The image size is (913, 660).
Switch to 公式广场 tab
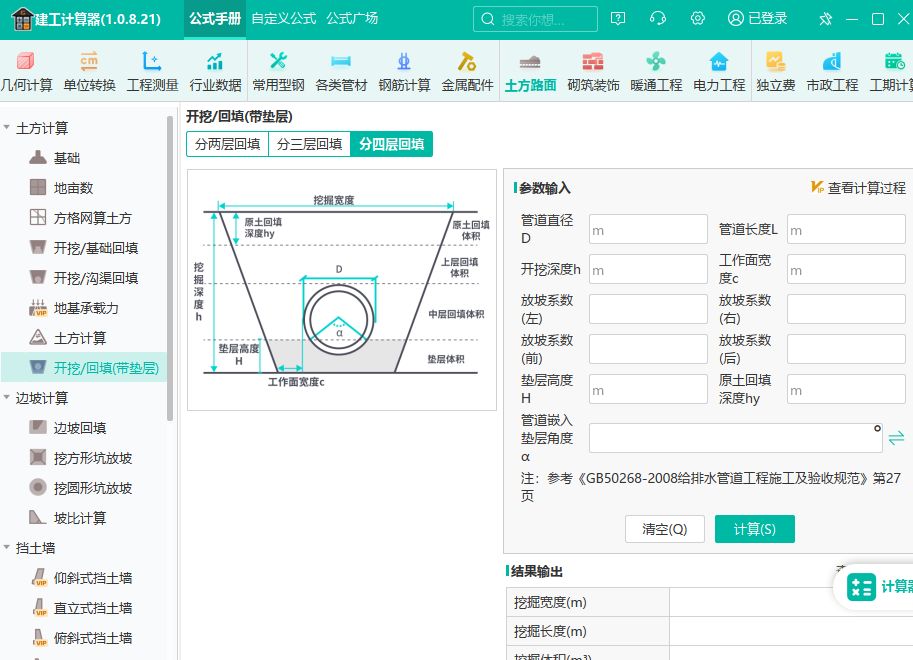tap(352, 19)
